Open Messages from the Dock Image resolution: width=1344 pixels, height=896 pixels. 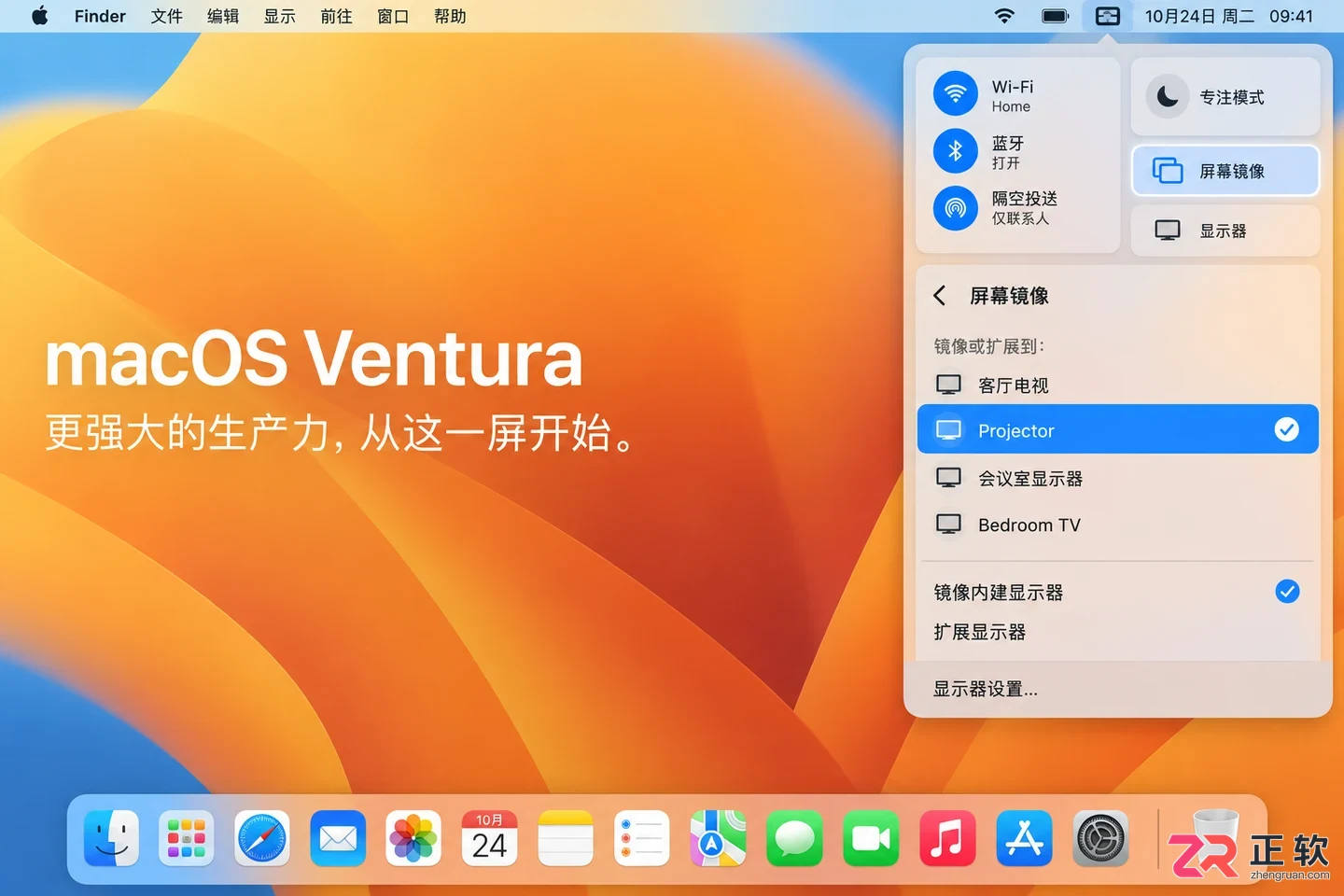(x=794, y=838)
